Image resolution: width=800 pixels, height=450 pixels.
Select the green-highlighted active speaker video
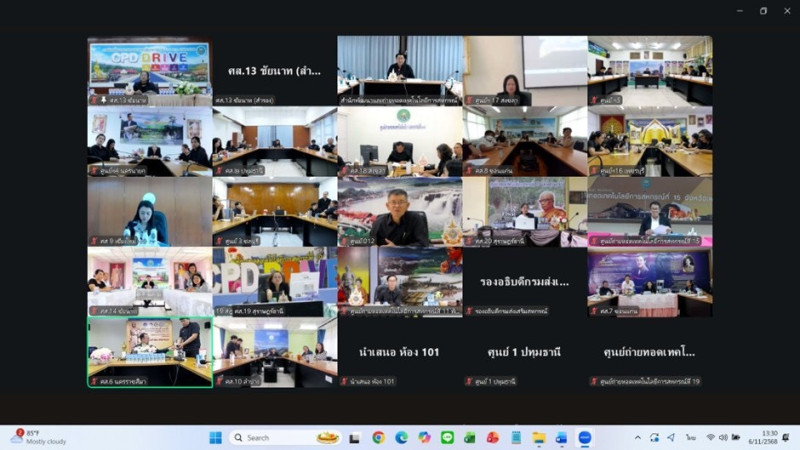[149, 352]
